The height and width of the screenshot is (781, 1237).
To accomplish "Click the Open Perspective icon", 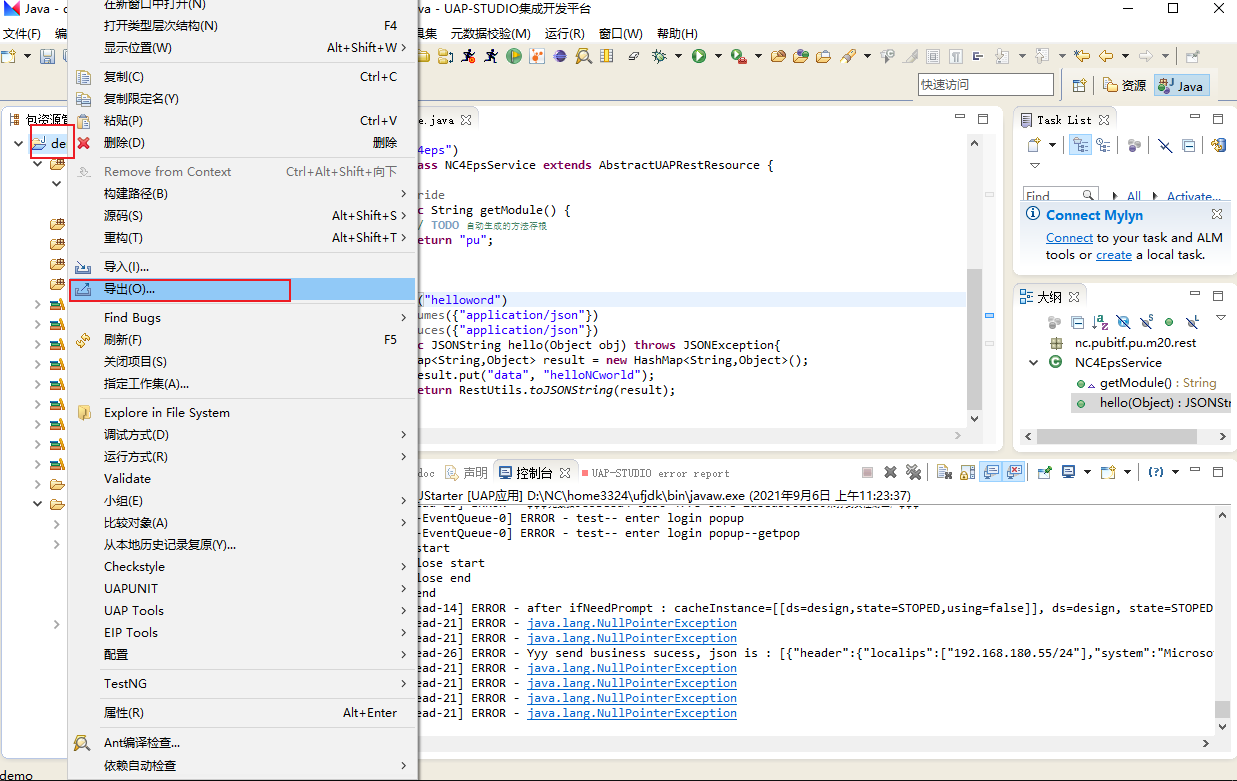I will click(1079, 86).
